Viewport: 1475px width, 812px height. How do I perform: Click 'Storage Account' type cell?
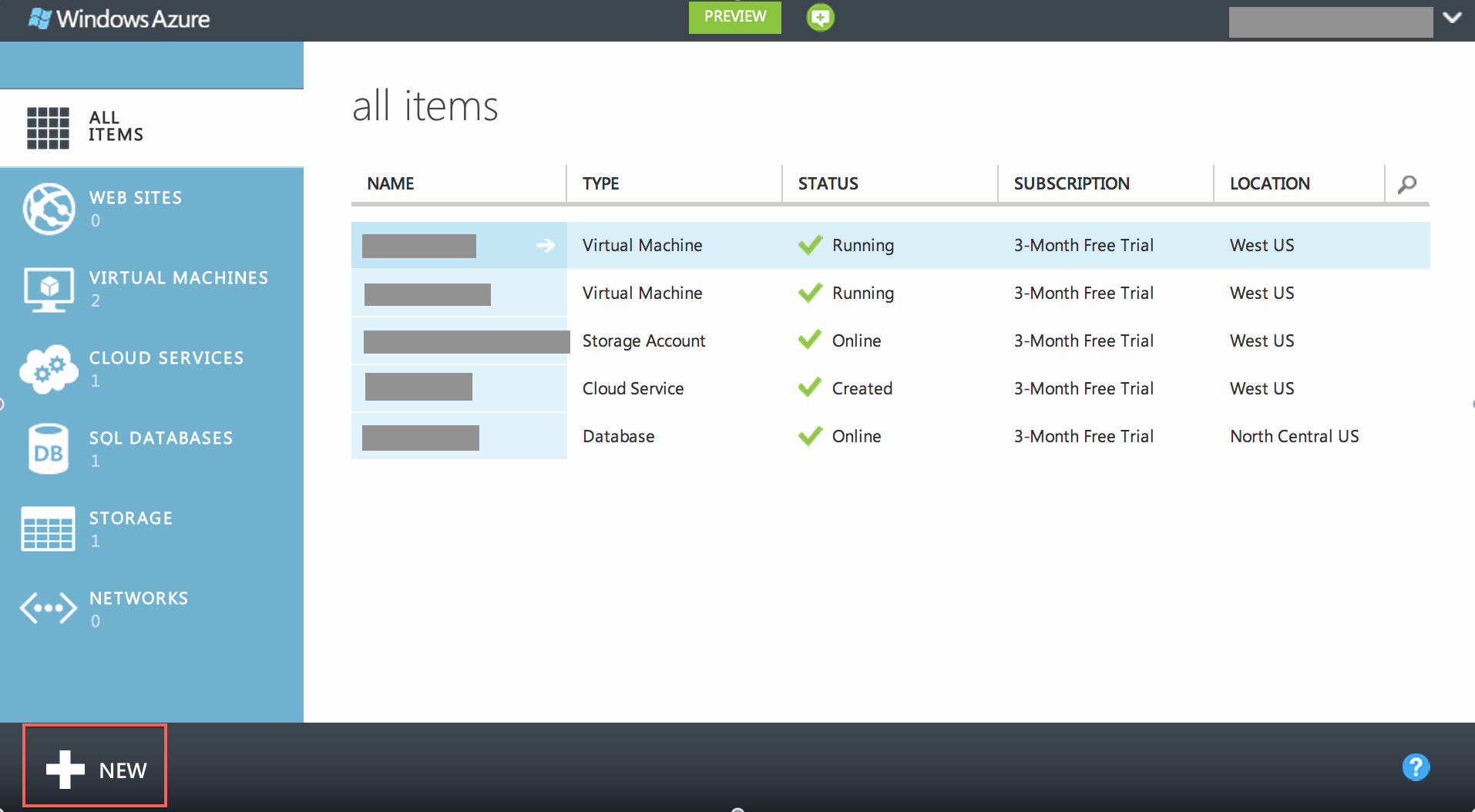click(x=643, y=341)
